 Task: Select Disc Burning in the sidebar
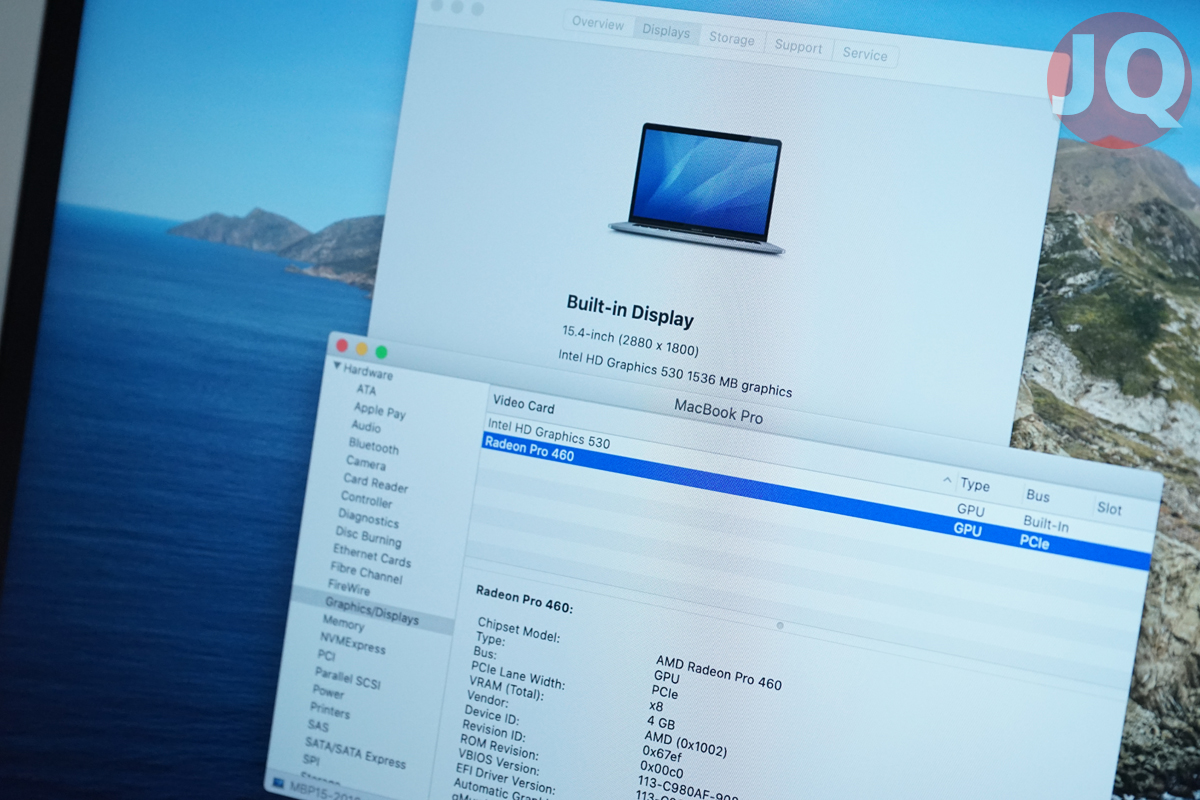coord(368,536)
